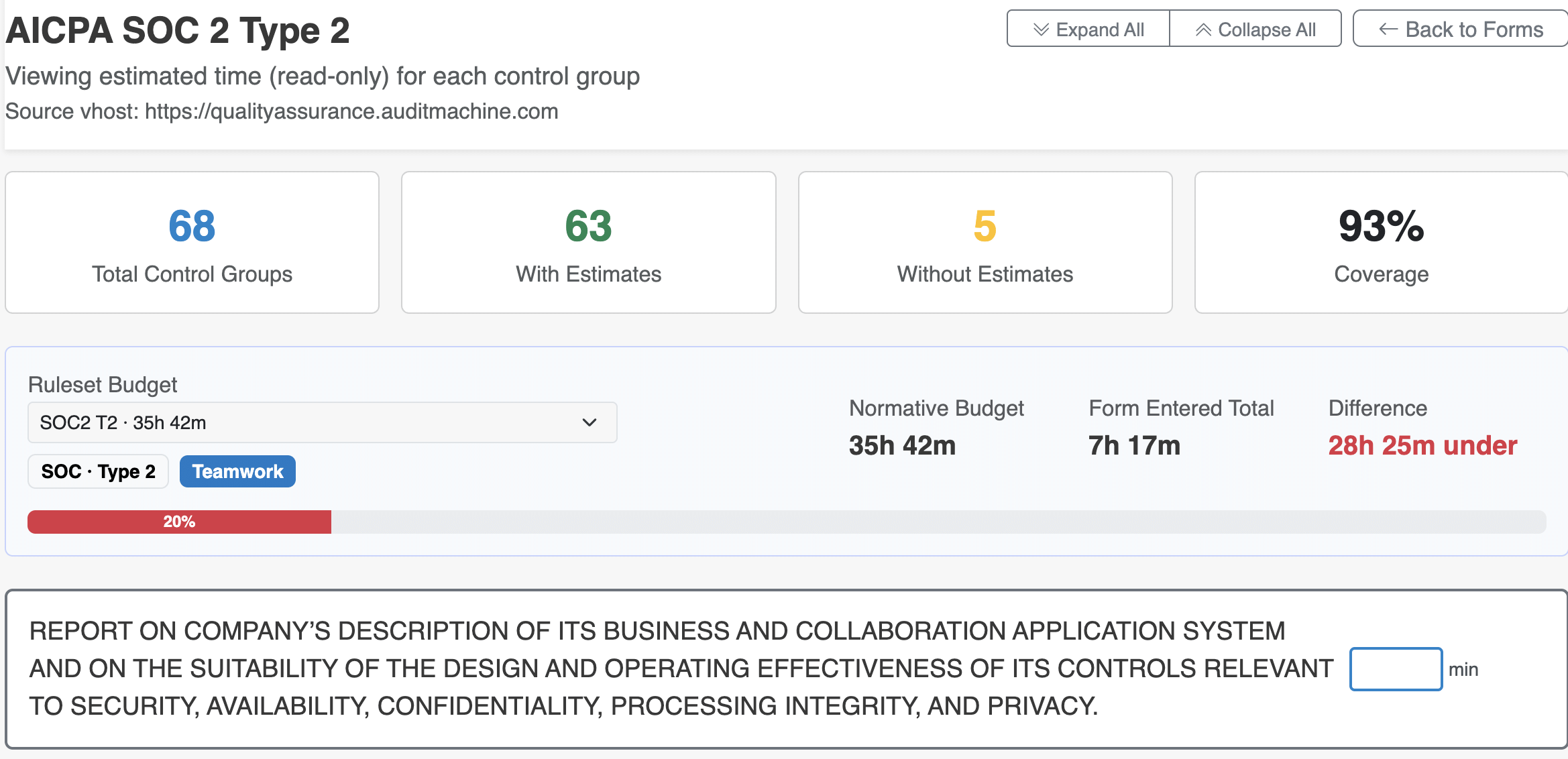Click the Normative Budget value 35h 42m
This screenshot has width=1568, height=759.
[x=902, y=445]
